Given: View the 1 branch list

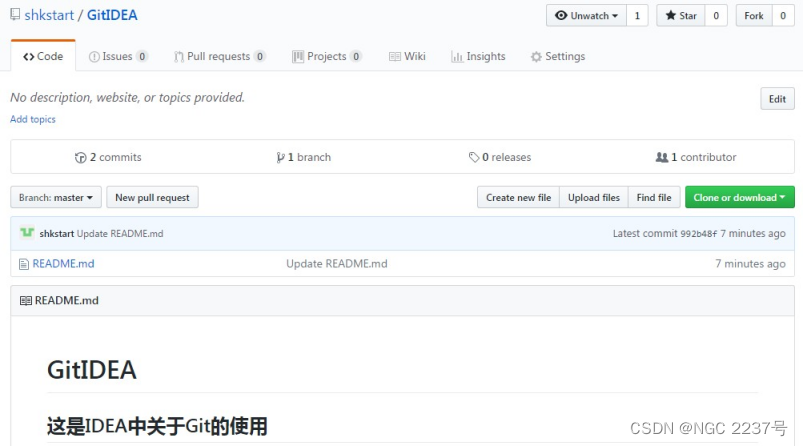Looking at the screenshot, I should click(304, 157).
